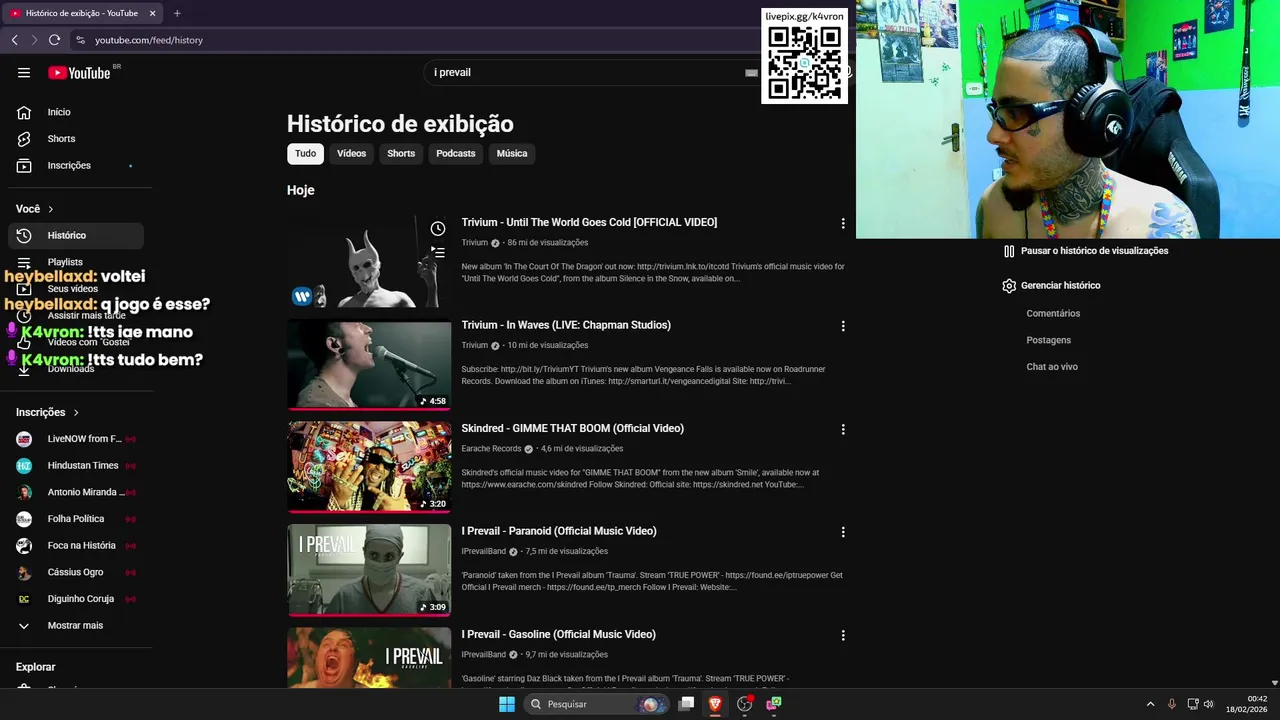Screen dimensions: 1280x720
Task: Click the keyboard icon in search box
Action: tap(751, 73)
